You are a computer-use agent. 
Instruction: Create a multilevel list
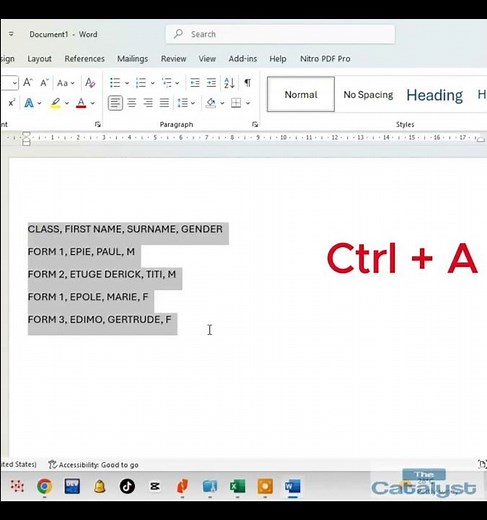[x=167, y=83]
